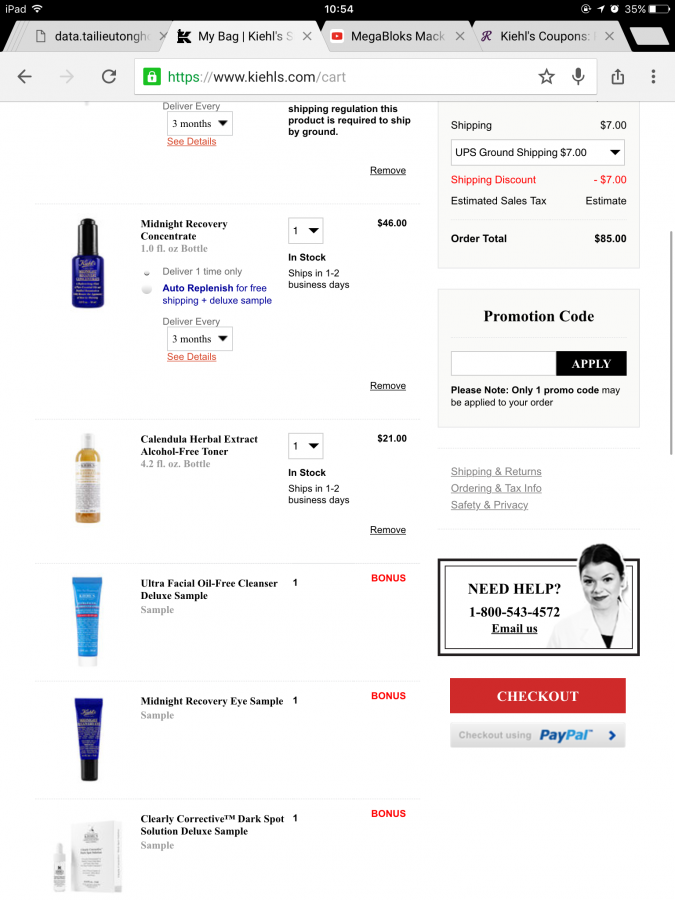Tap the Midnight Recovery Concentrate bottle image
Viewport: 675px width, 900px height.
[x=88, y=263]
